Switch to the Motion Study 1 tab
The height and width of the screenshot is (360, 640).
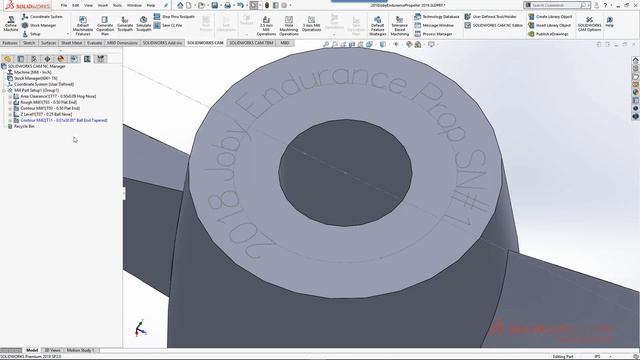tap(80, 350)
